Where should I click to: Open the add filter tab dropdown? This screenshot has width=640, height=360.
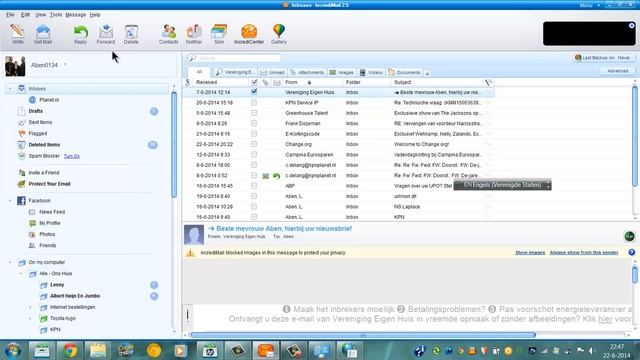click(x=427, y=73)
